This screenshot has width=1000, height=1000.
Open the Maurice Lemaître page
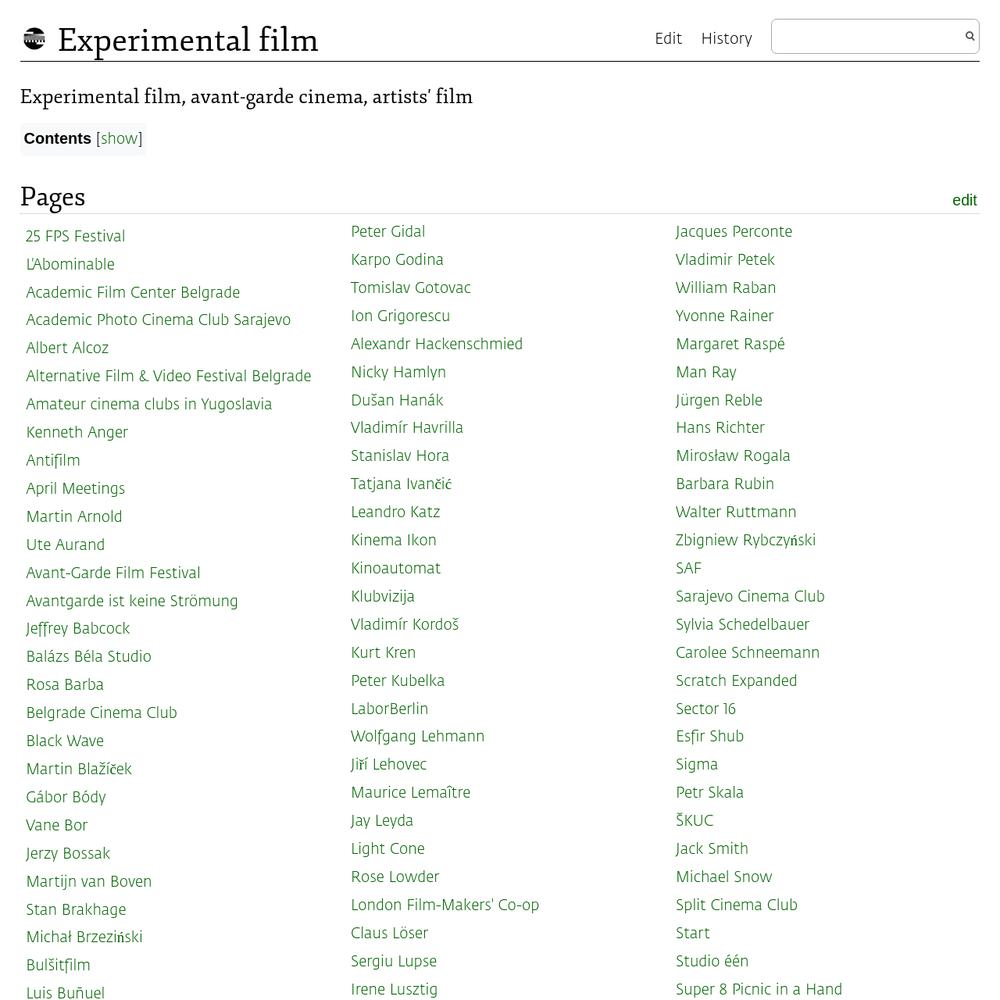point(411,793)
